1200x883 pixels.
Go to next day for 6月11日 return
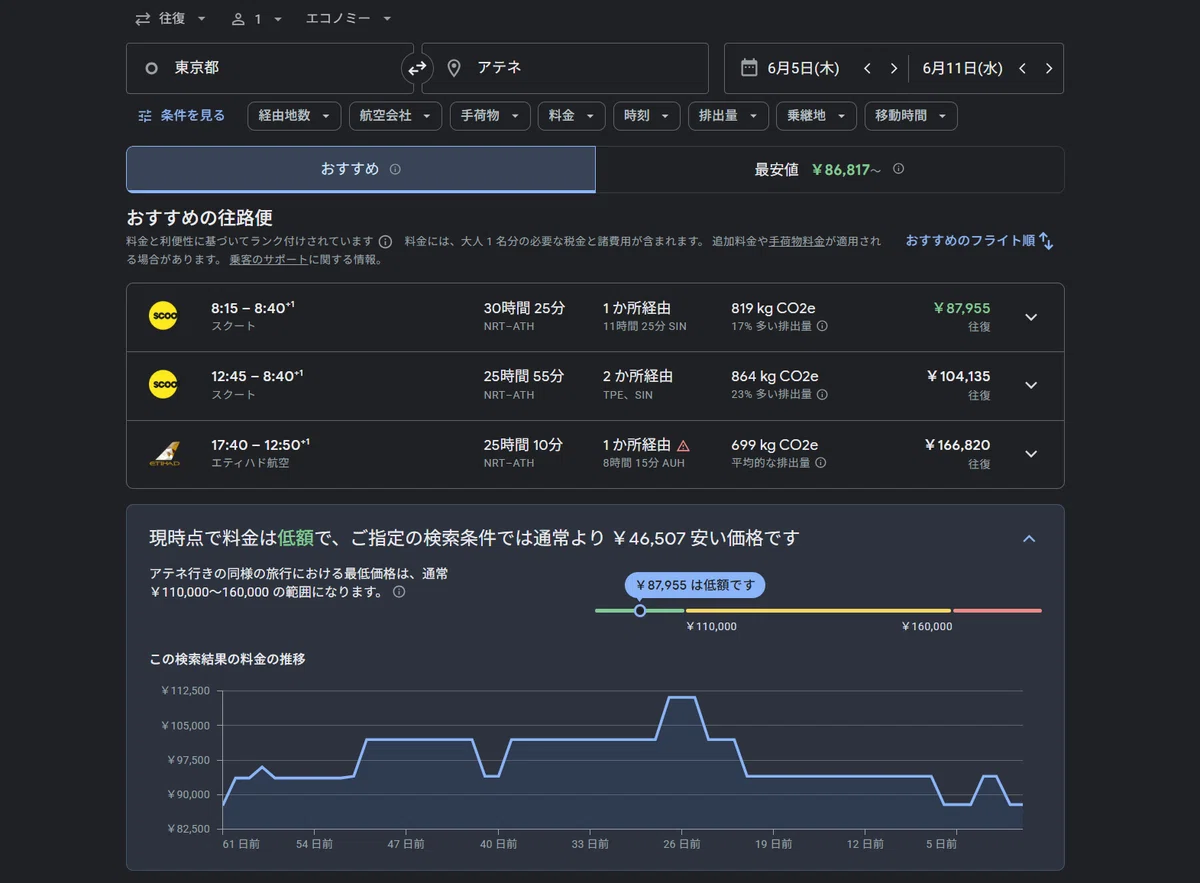1048,68
